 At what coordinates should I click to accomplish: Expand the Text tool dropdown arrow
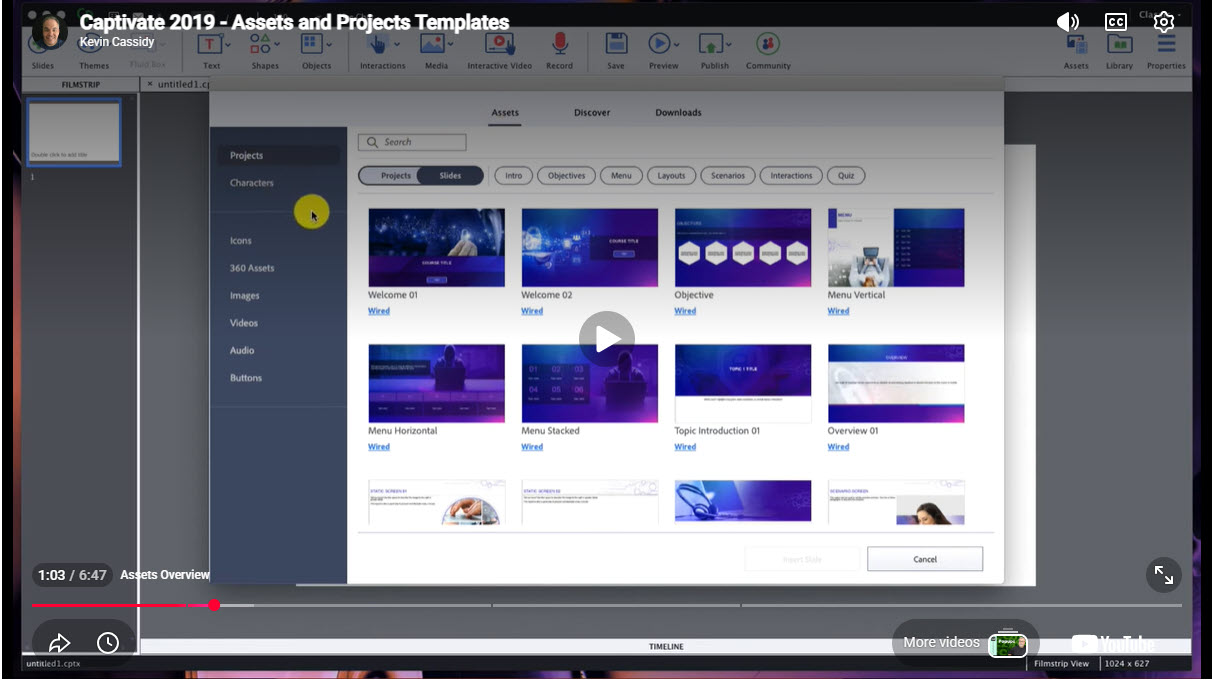click(228, 45)
